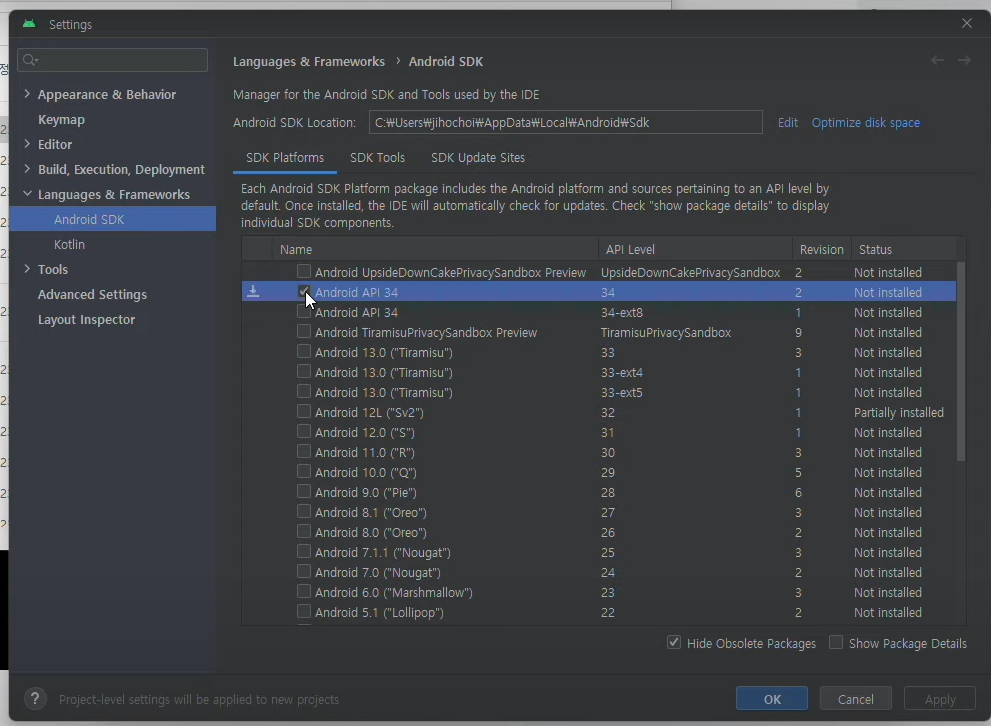This screenshot has height=726, width=991.
Task: Close the Settings dialog
Action: pyautogui.click(x=966, y=23)
